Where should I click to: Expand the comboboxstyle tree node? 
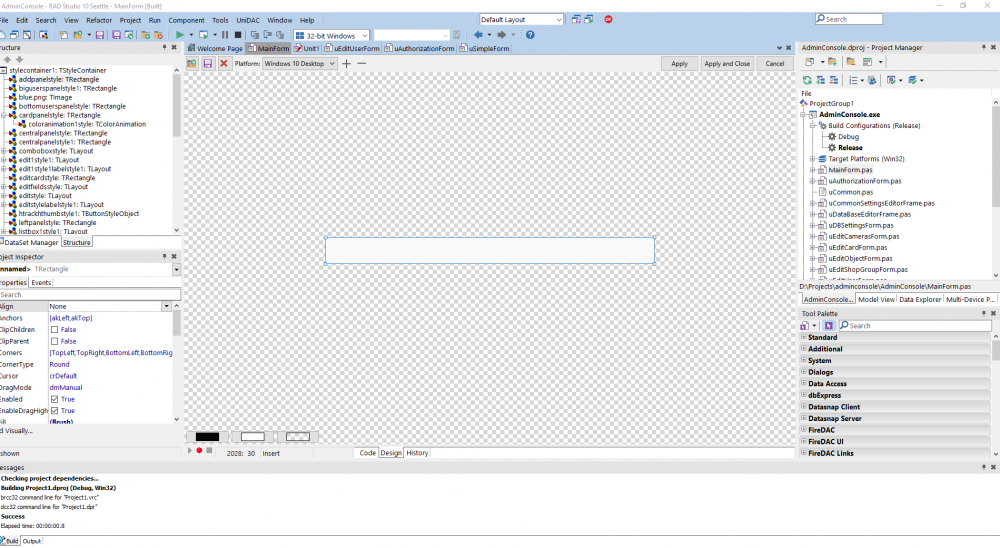[x=3, y=151]
